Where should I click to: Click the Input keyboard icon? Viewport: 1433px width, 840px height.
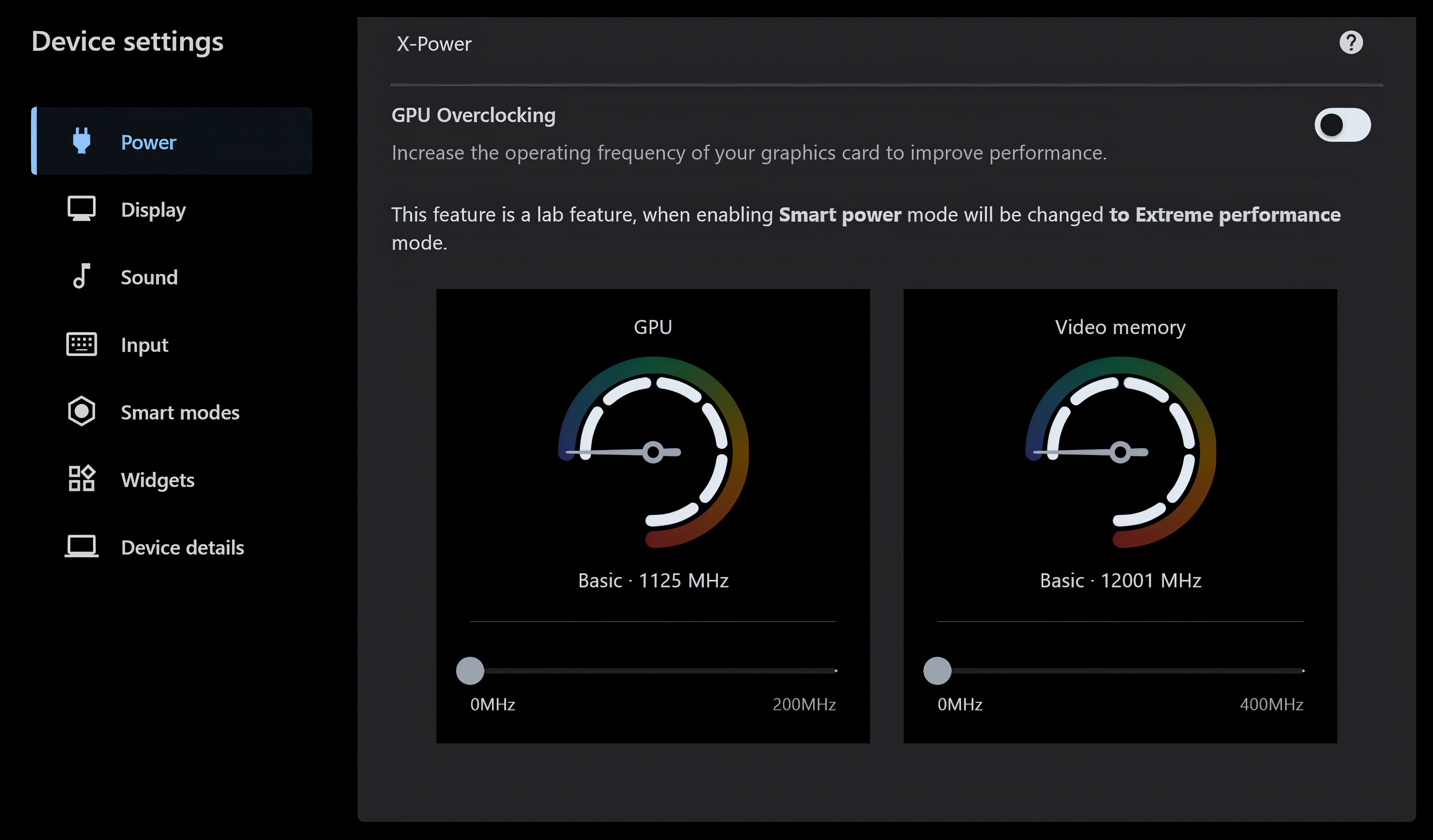click(x=81, y=344)
